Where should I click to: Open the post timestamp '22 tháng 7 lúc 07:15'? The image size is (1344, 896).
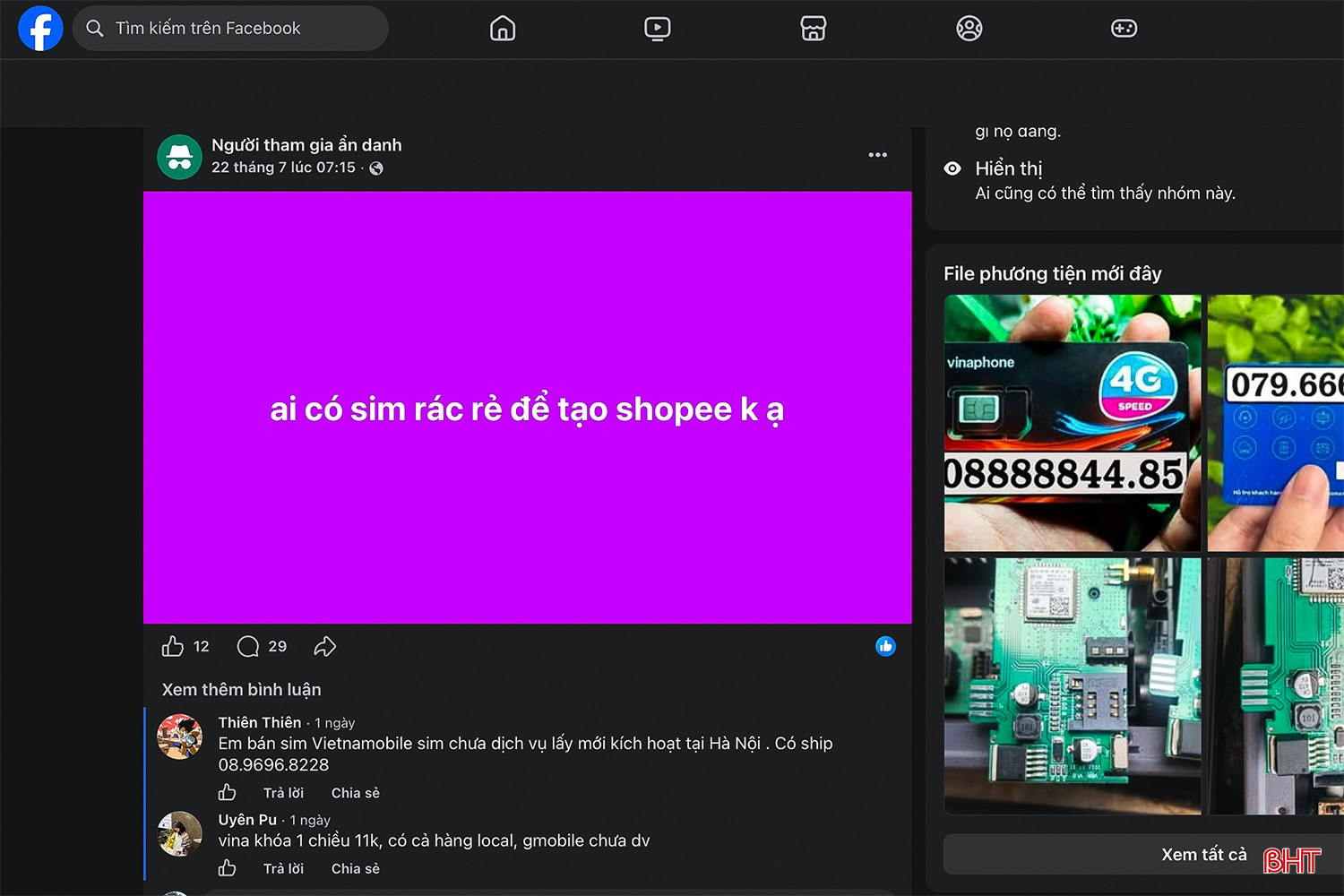click(283, 168)
